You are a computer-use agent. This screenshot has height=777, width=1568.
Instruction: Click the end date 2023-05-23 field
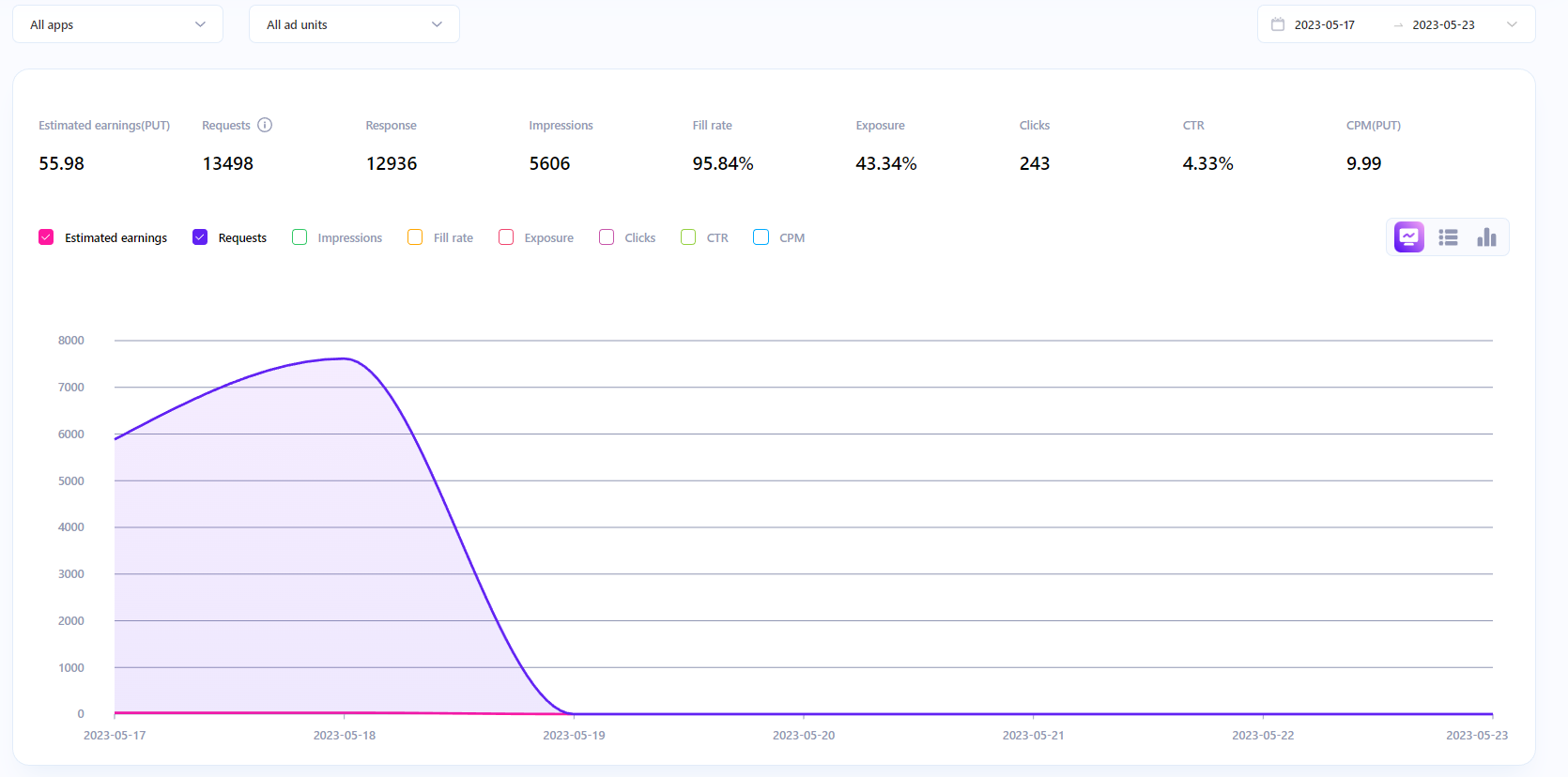(x=1443, y=25)
